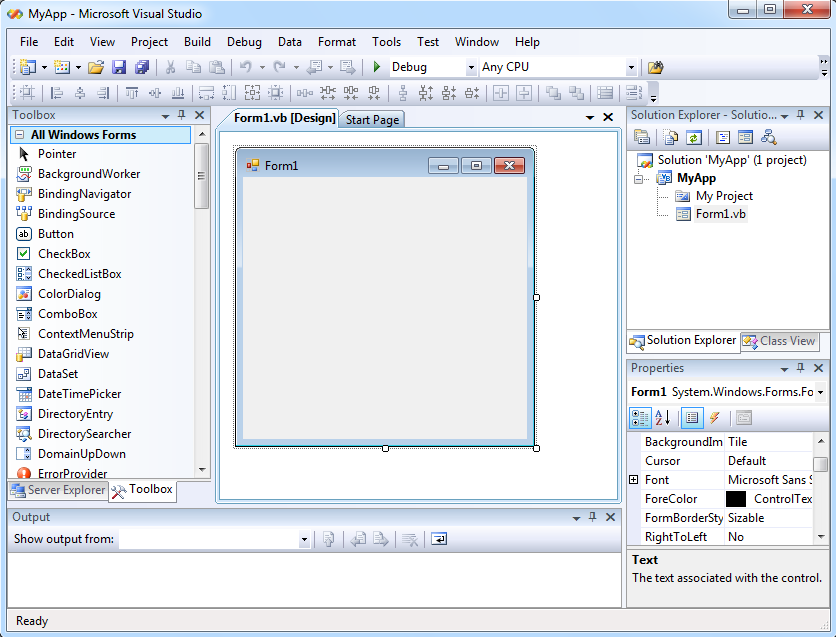Viewport: 836px width, 637px height.
Task: Click the Toolbox vertical scrollbar thumb
Action: tap(202, 176)
